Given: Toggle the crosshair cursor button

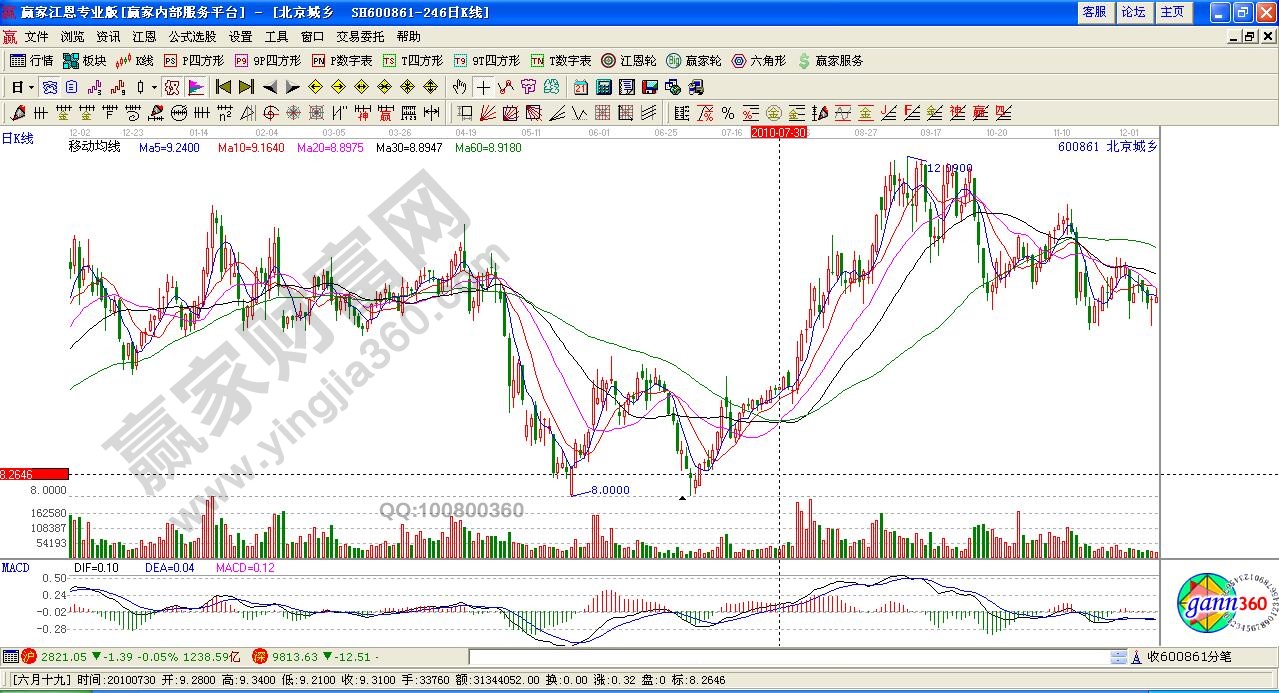Looking at the screenshot, I should tap(483, 87).
